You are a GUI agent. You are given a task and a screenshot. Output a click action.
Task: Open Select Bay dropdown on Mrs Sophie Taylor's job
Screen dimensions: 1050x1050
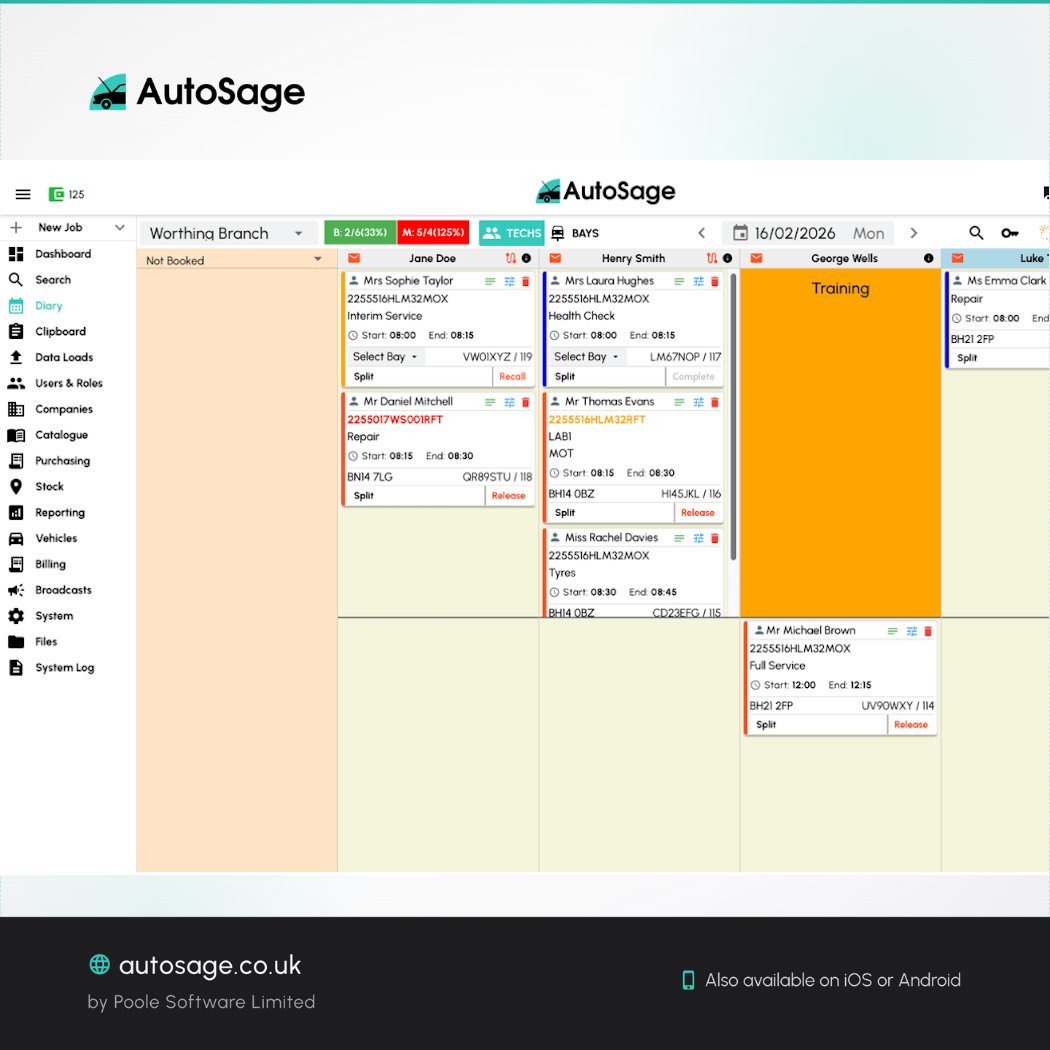(x=384, y=356)
